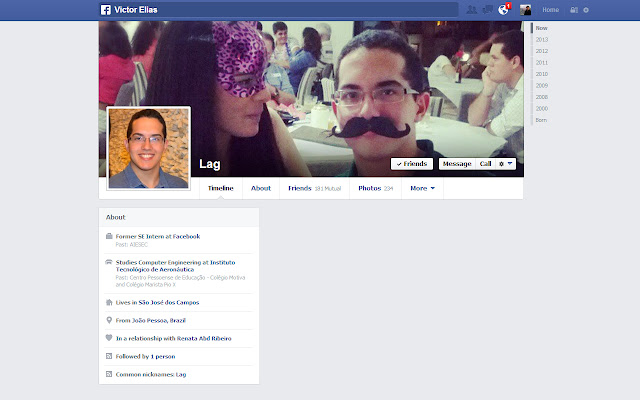
Task: Open the profile picture thumbnail
Action: click(x=149, y=148)
